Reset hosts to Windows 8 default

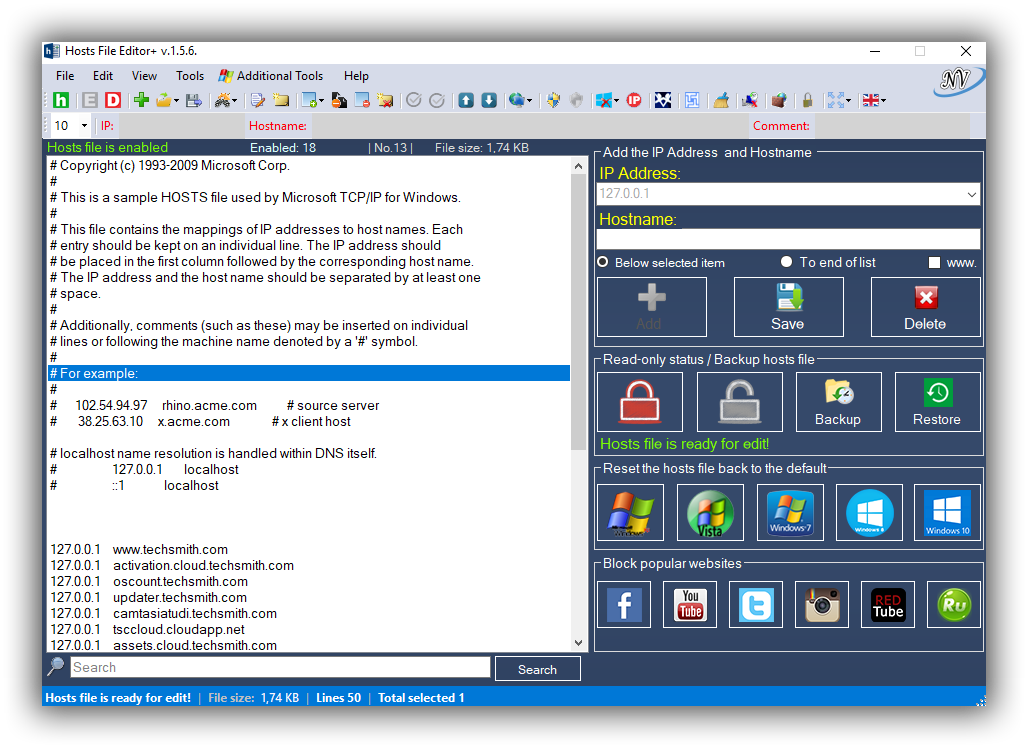coord(869,513)
